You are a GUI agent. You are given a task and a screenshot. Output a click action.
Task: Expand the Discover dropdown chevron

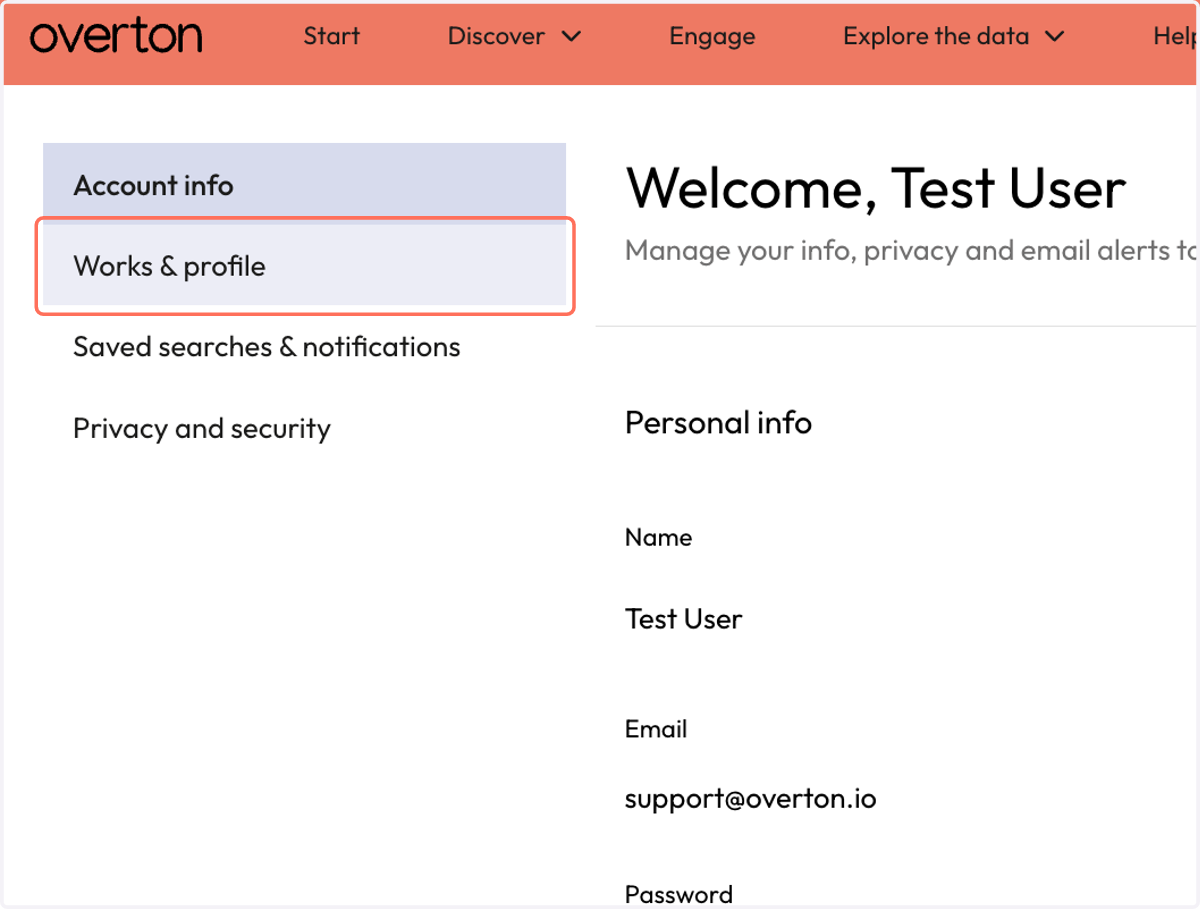(571, 37)
